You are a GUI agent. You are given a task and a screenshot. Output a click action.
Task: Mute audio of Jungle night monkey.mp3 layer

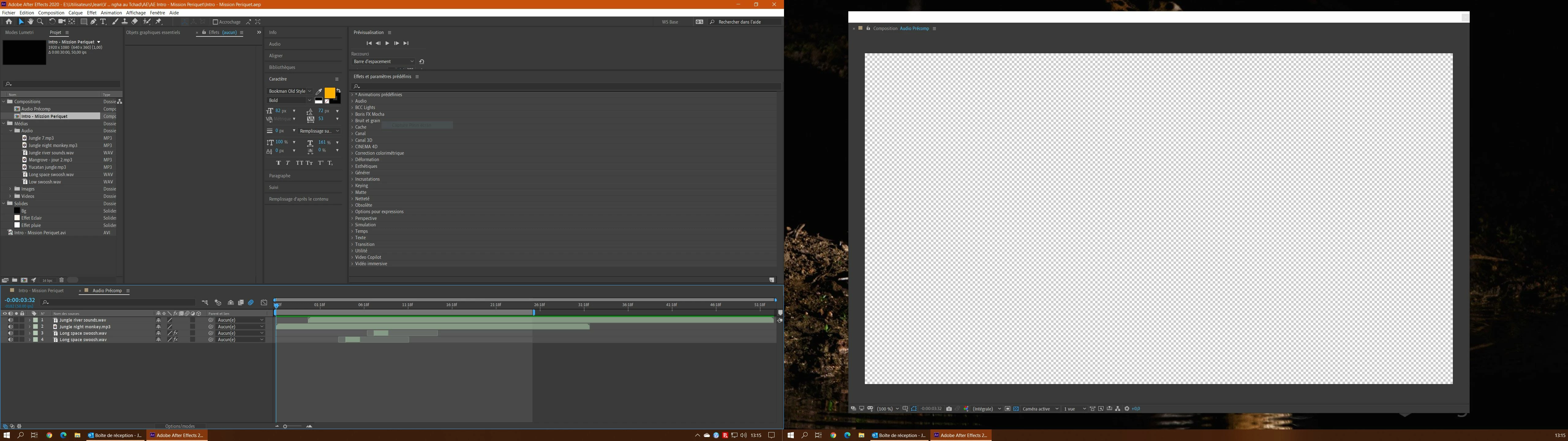[x=10, y=326]
